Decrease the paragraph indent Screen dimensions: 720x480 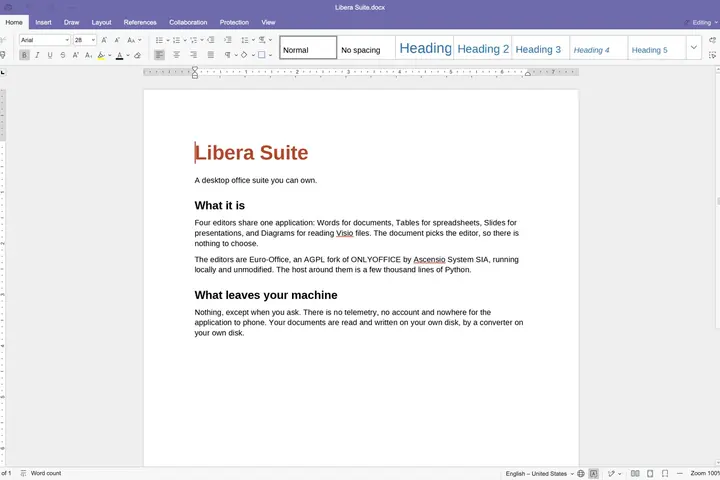point(211,40)
